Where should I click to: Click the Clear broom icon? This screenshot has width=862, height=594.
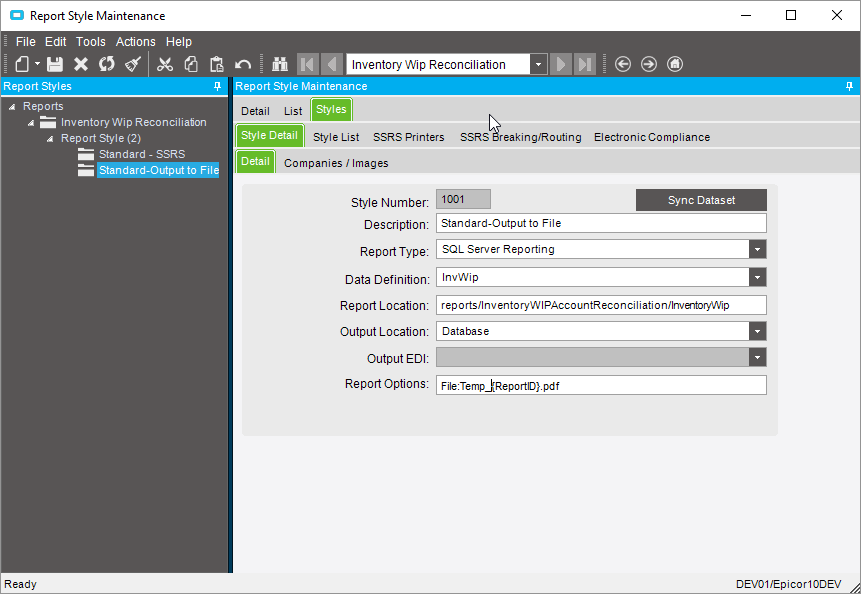pos(133,64)
